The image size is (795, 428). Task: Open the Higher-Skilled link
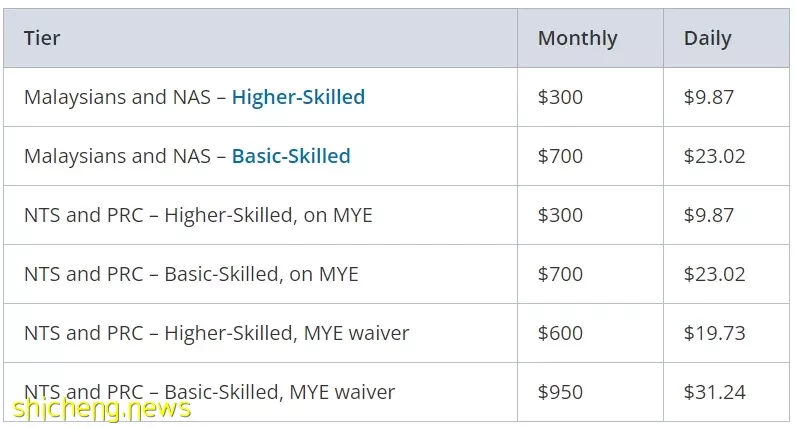click(298, 97)
